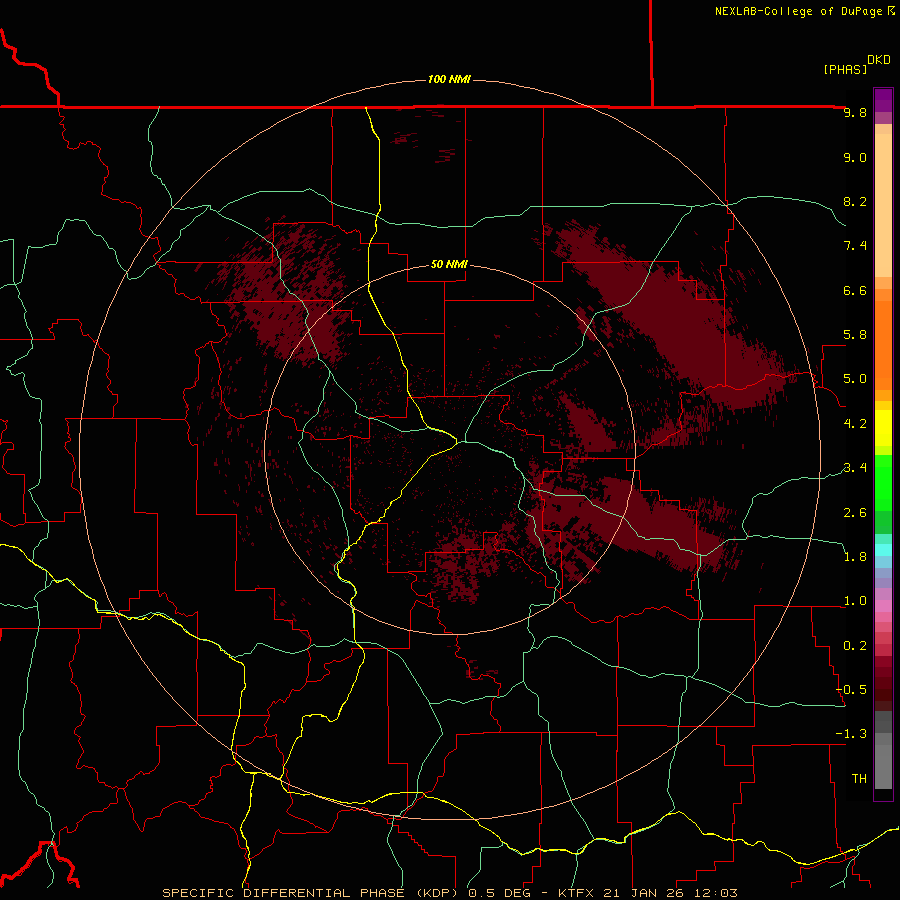Click the pink legend color band
Screen dimensions: 900x900
883,606
